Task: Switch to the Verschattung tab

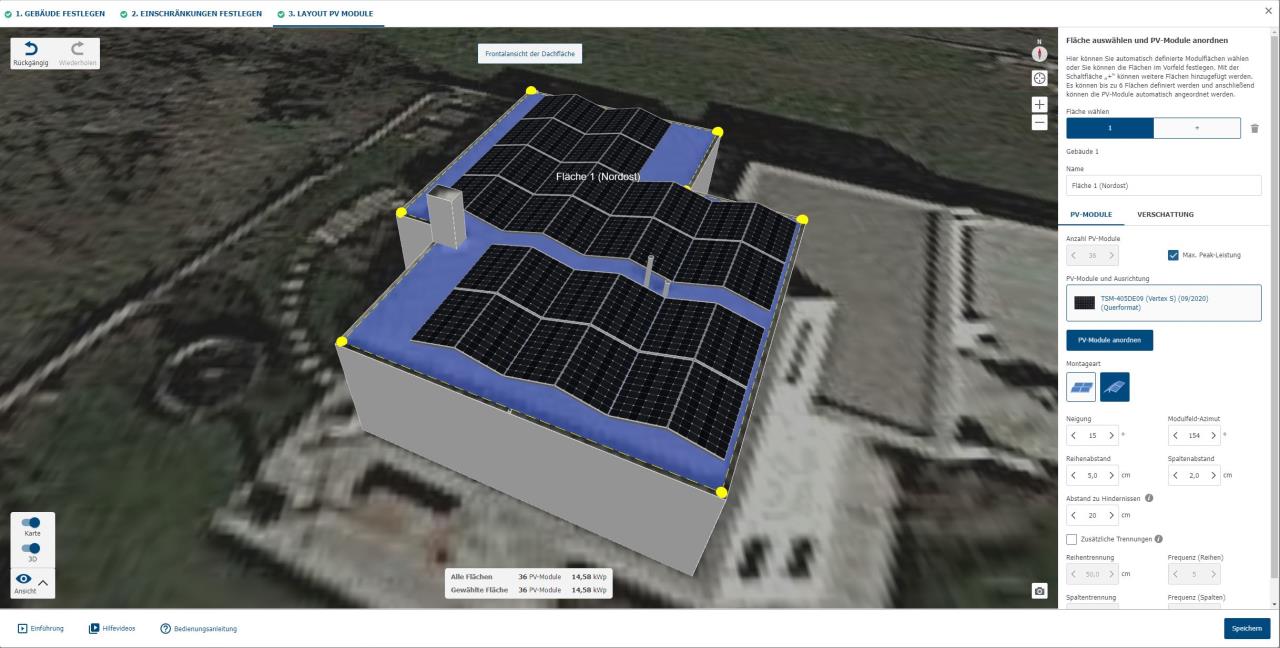Action: [1165, 215]
